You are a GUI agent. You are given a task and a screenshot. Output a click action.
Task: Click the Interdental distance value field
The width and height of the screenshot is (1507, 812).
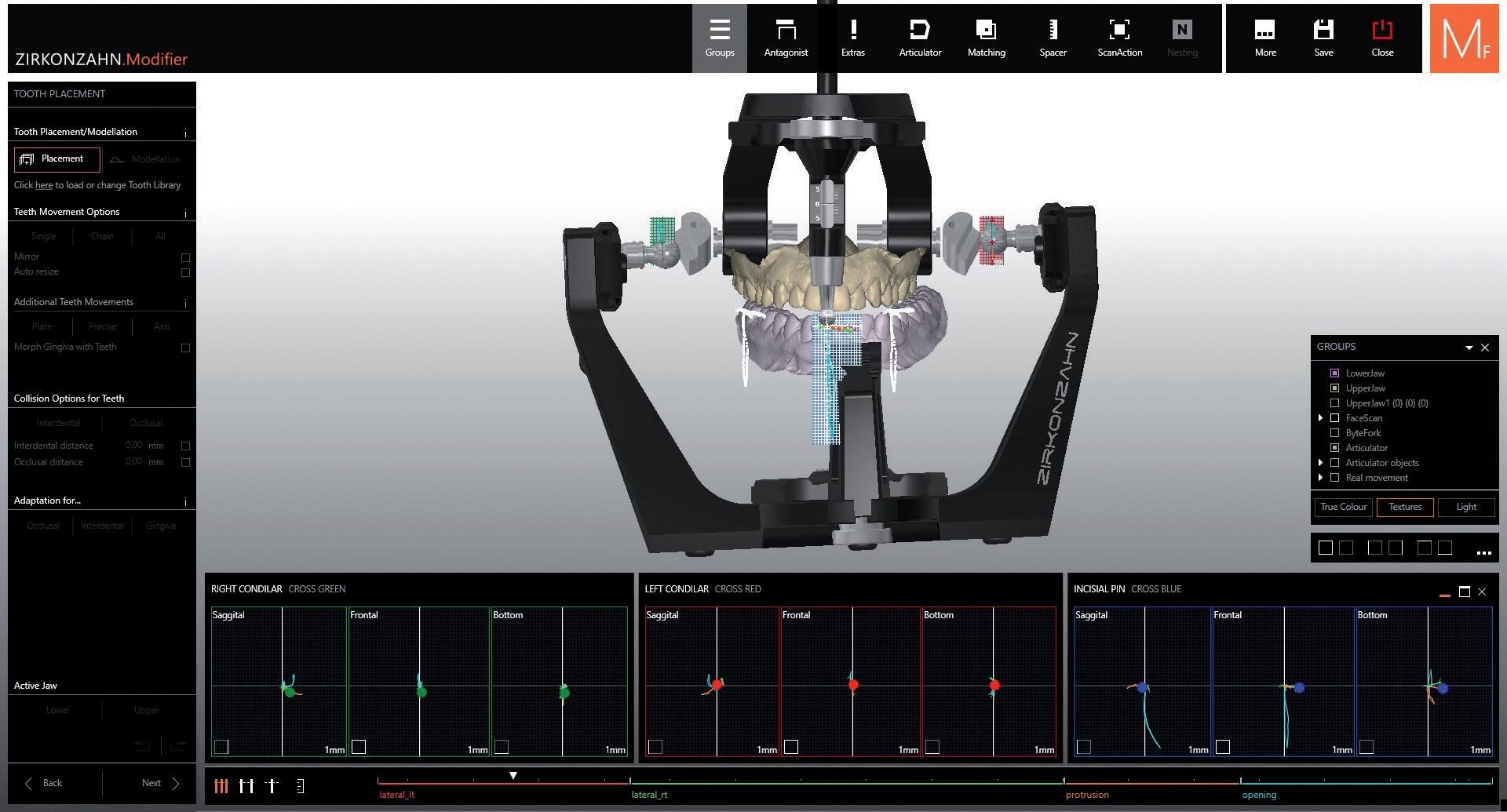(133, 445)
